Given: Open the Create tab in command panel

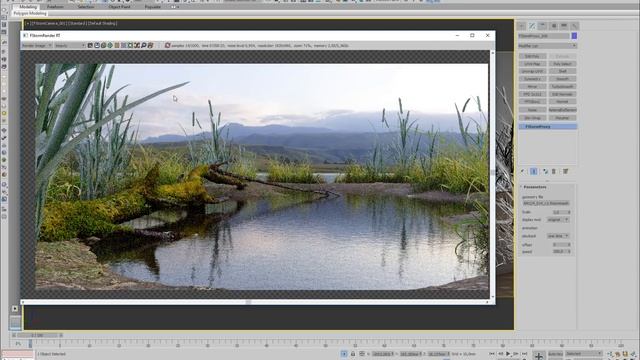Looking at the screenshot, I should [x=522, y=26].
